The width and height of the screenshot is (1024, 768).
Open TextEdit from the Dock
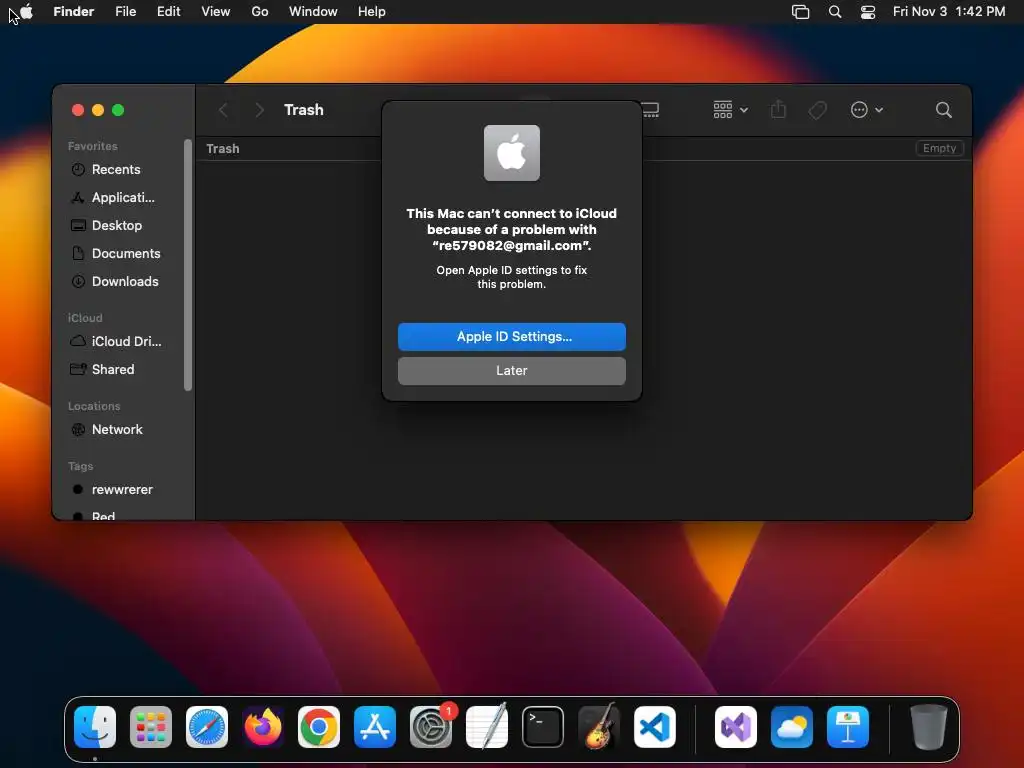coord(487,727)
